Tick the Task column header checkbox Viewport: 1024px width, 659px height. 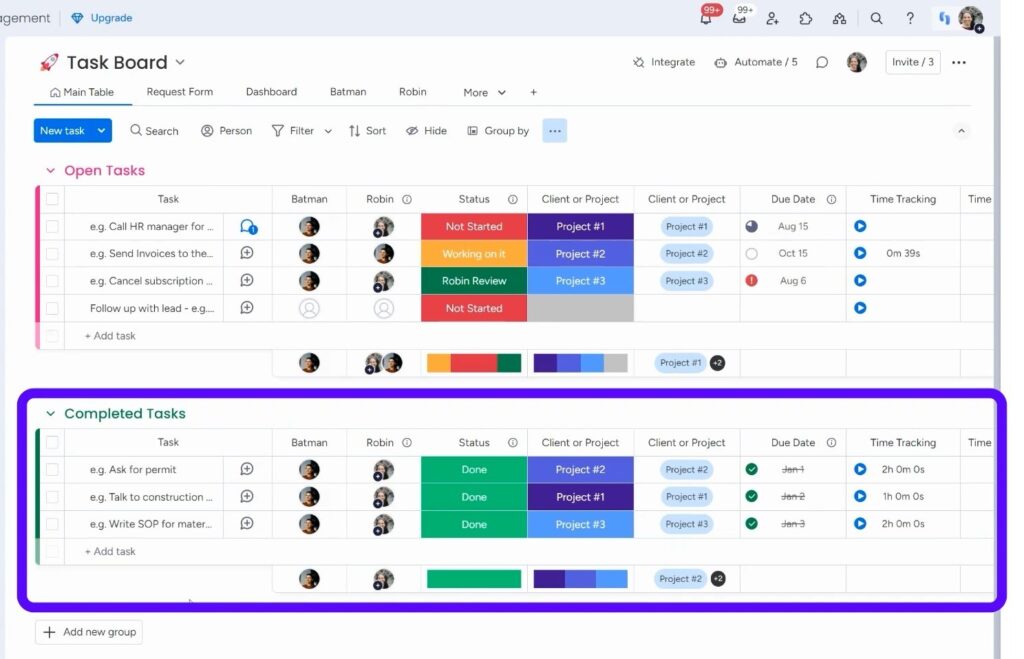point(52,199)
